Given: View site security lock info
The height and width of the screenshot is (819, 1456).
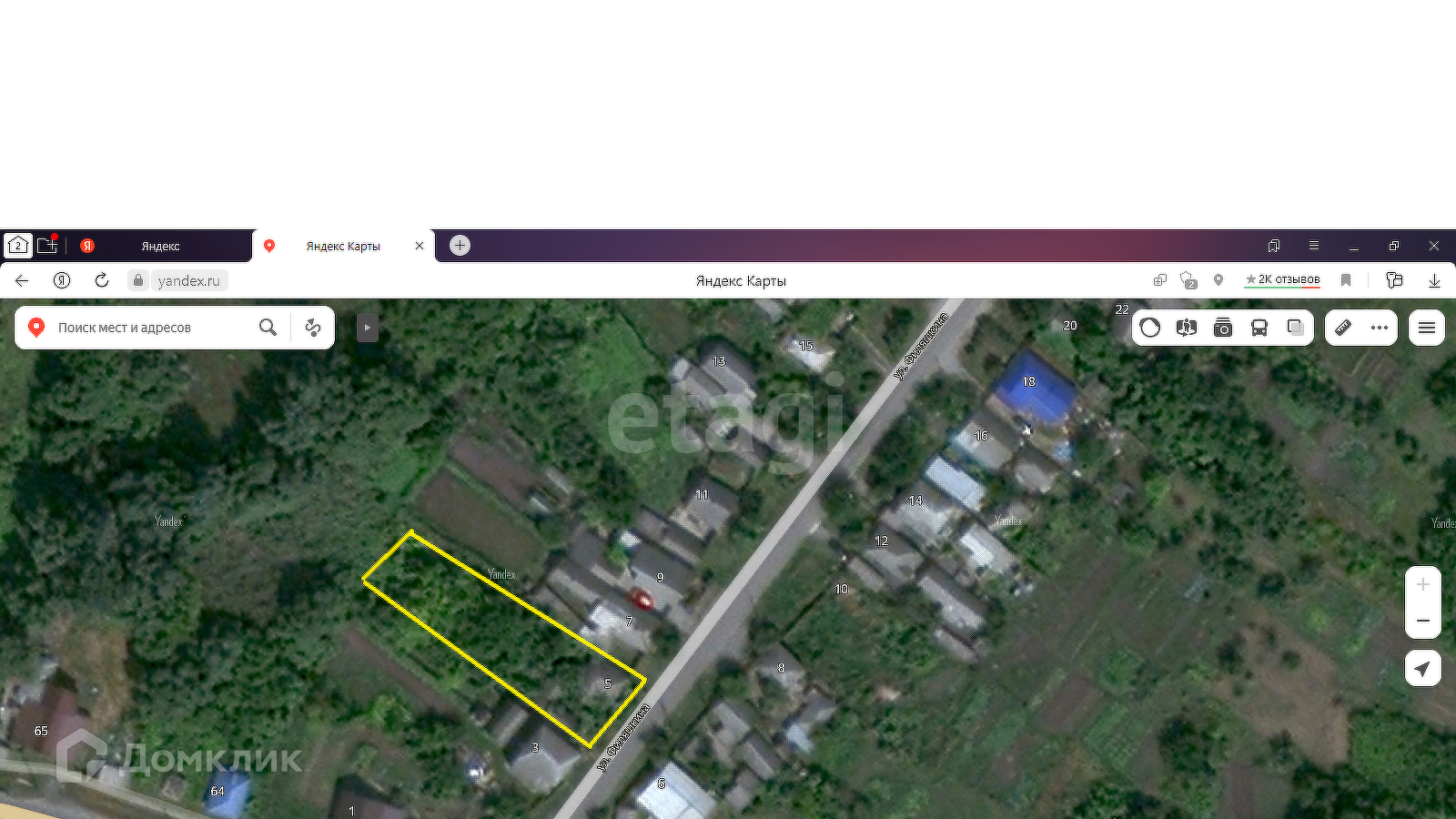Looking at the screenshot, I should click(x=138, y=280).
